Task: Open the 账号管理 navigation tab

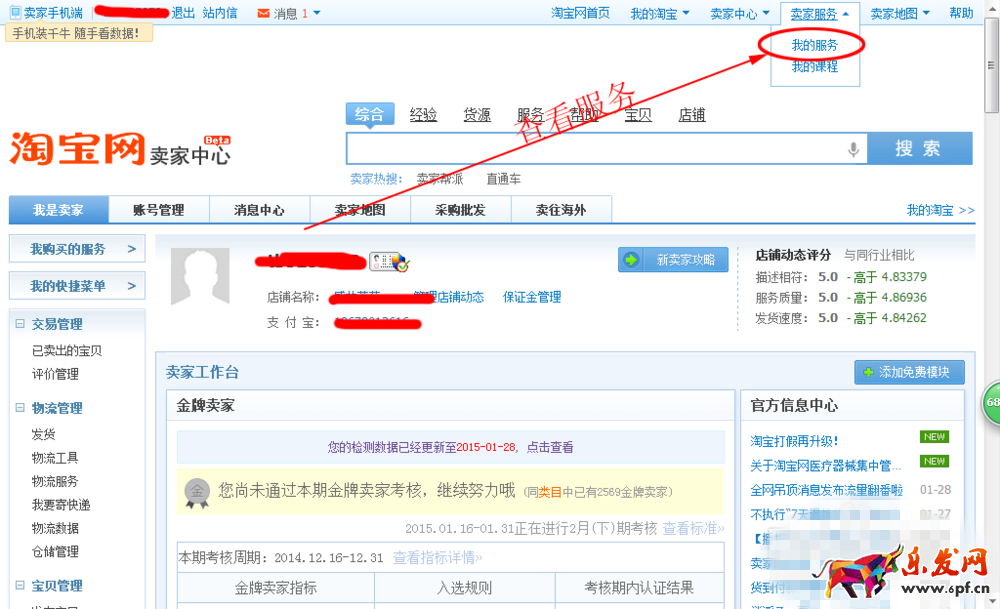Action: tap(159, 210)
